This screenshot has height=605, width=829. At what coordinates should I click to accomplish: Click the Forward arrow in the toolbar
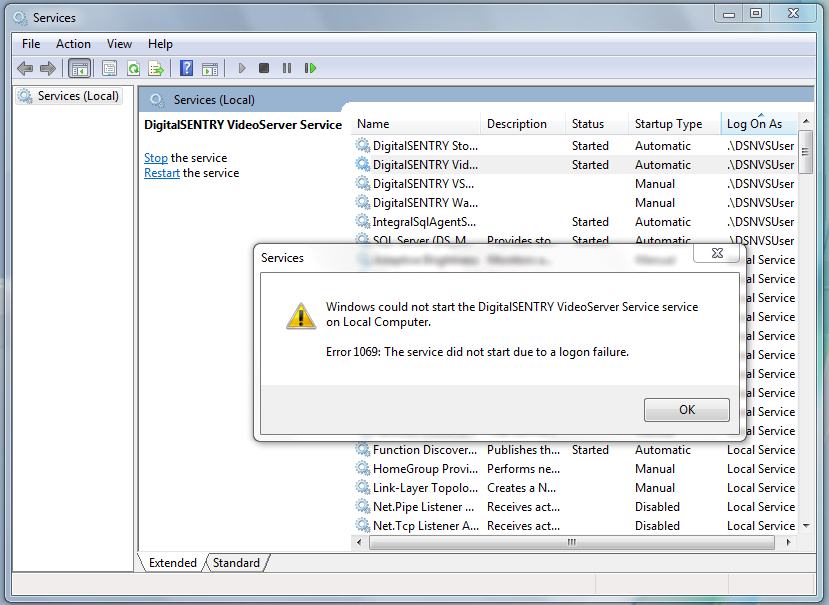[x=48, y=68]
